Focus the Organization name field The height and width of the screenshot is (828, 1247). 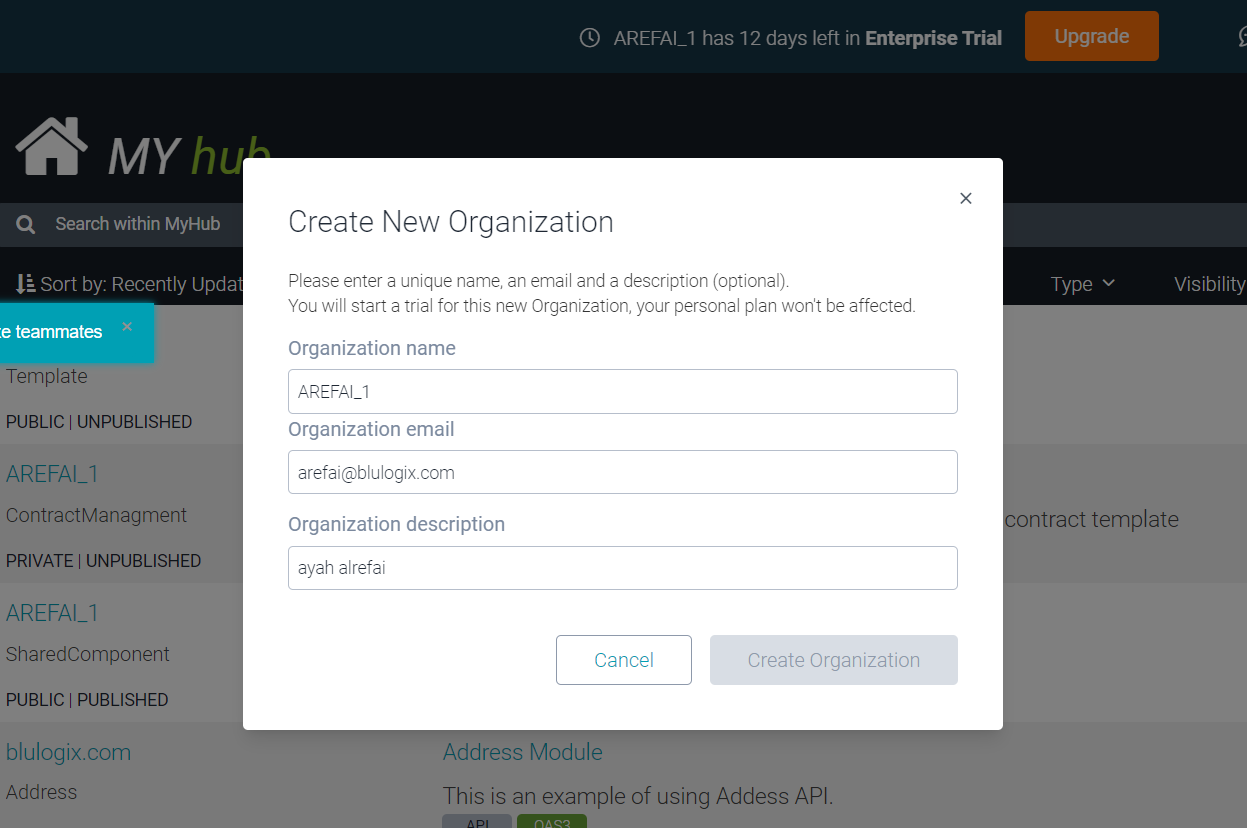point(622,392)
